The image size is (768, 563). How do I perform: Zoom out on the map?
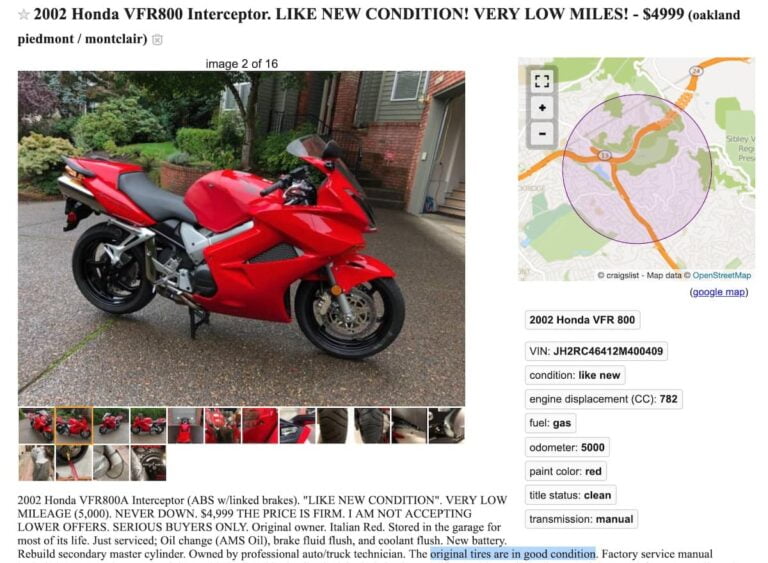(x=542, y=133)
